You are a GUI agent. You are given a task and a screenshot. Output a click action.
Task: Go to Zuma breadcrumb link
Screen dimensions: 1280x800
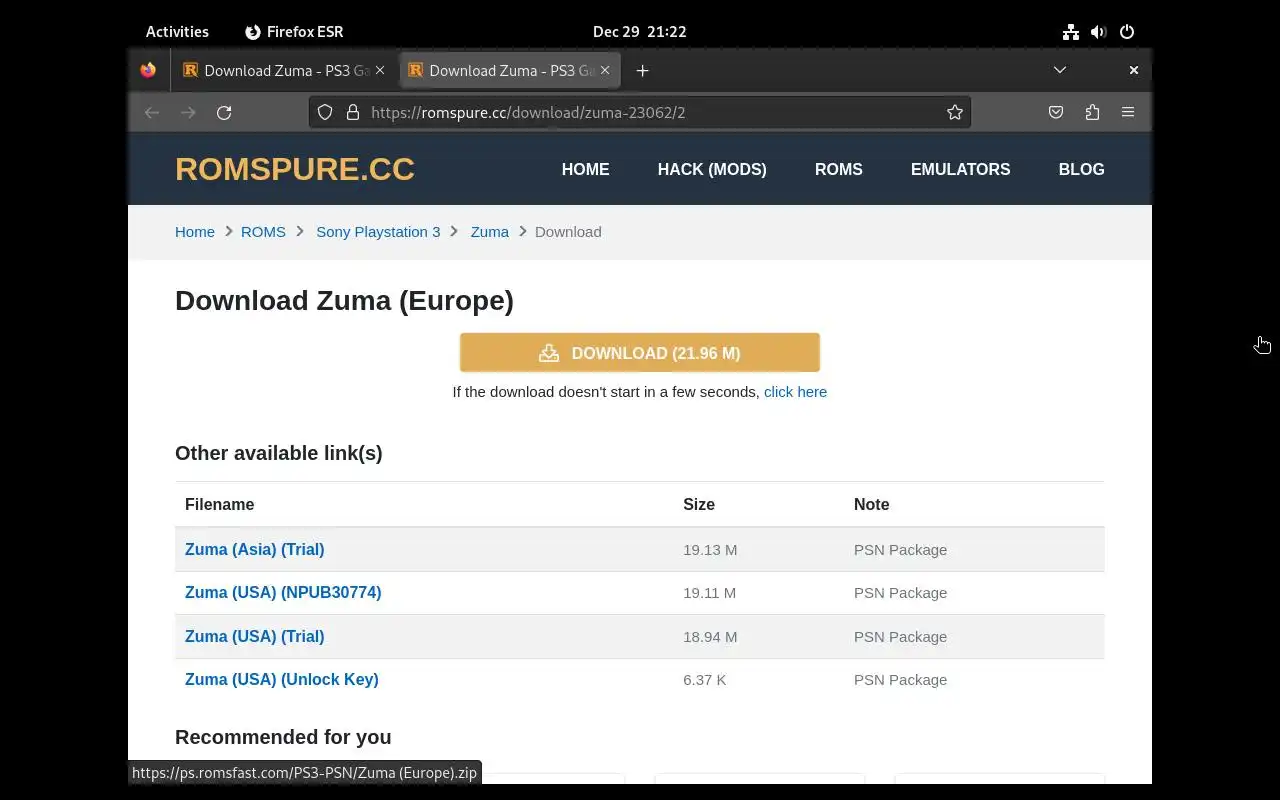coord(490,231)
